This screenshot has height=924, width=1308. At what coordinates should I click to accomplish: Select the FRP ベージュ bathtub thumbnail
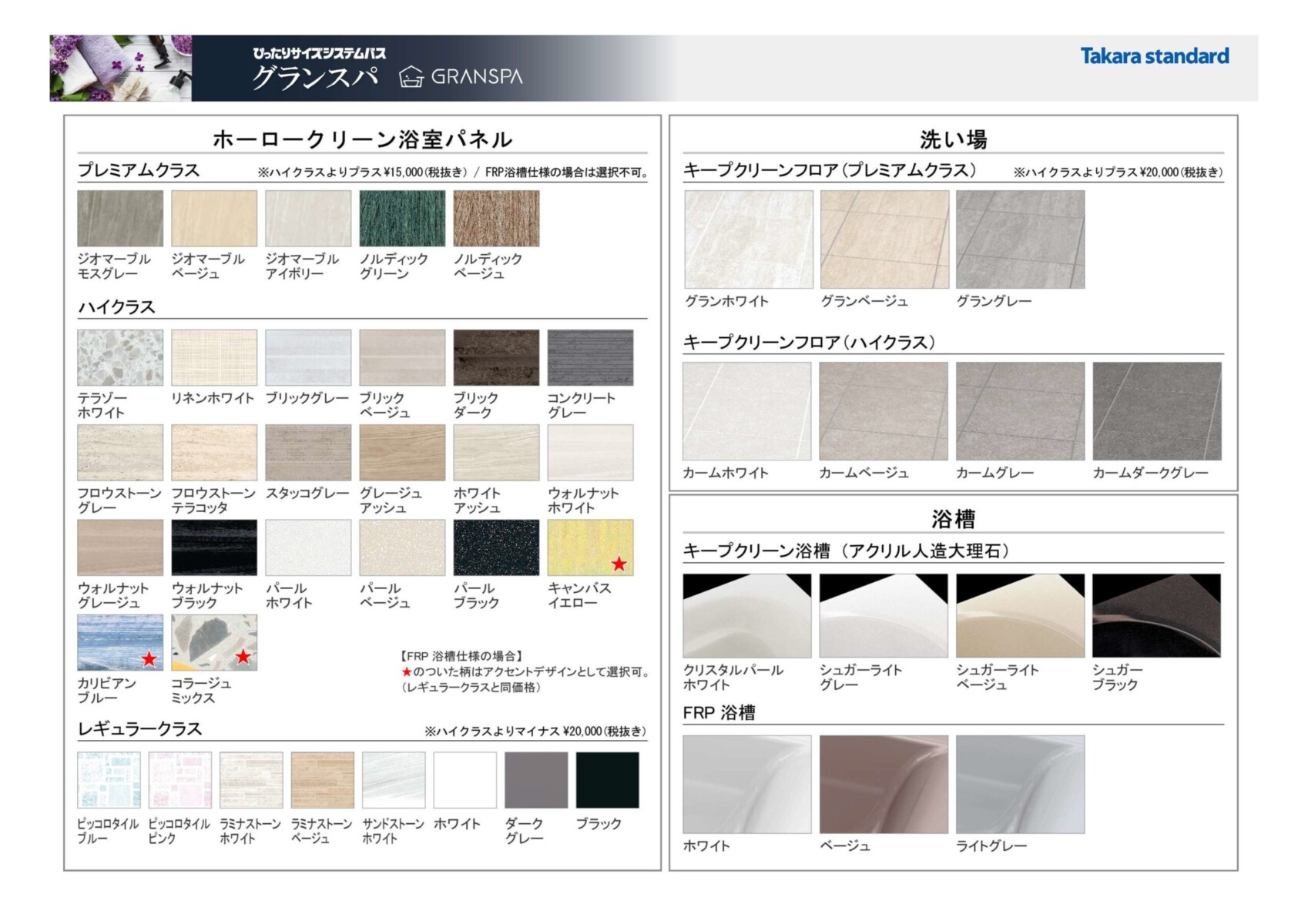coord(884,784)
